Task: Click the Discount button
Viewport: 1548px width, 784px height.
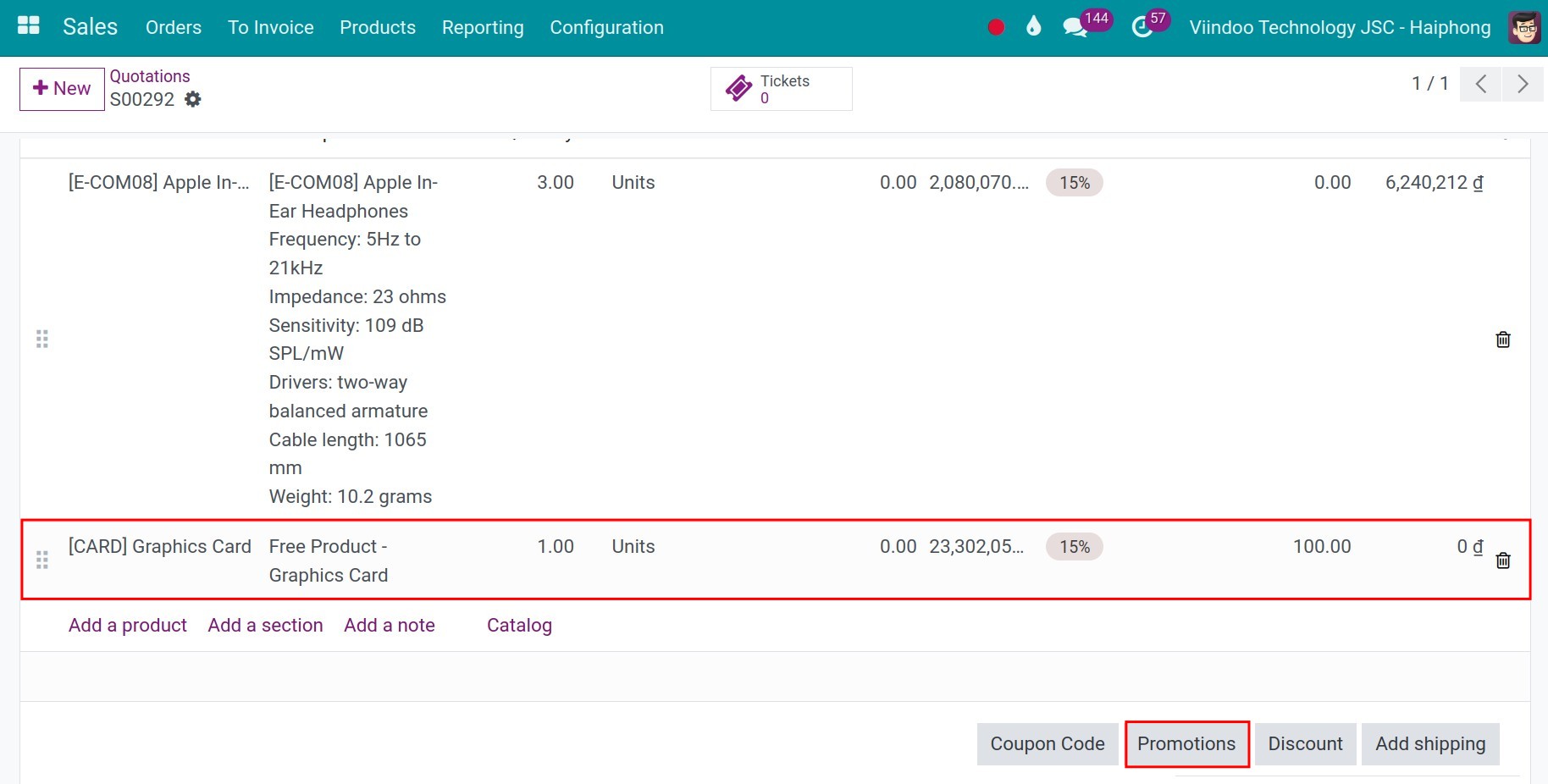Action: pos(1305,744)
